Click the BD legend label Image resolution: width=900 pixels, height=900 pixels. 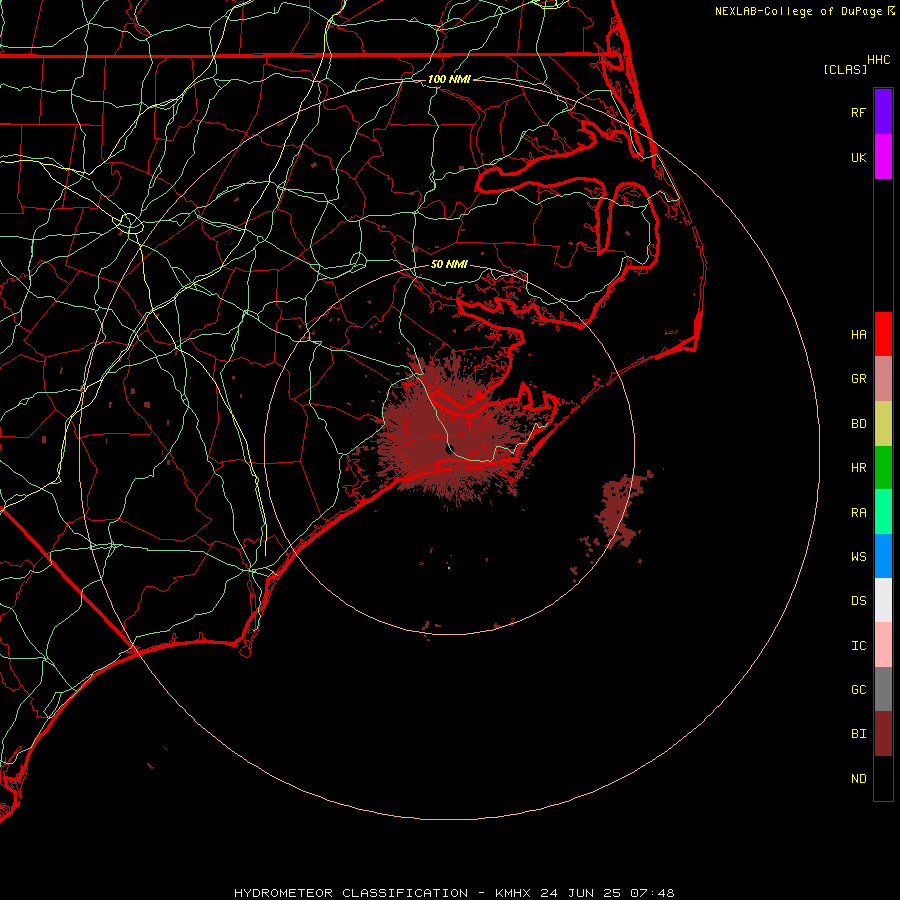(858, 424)
